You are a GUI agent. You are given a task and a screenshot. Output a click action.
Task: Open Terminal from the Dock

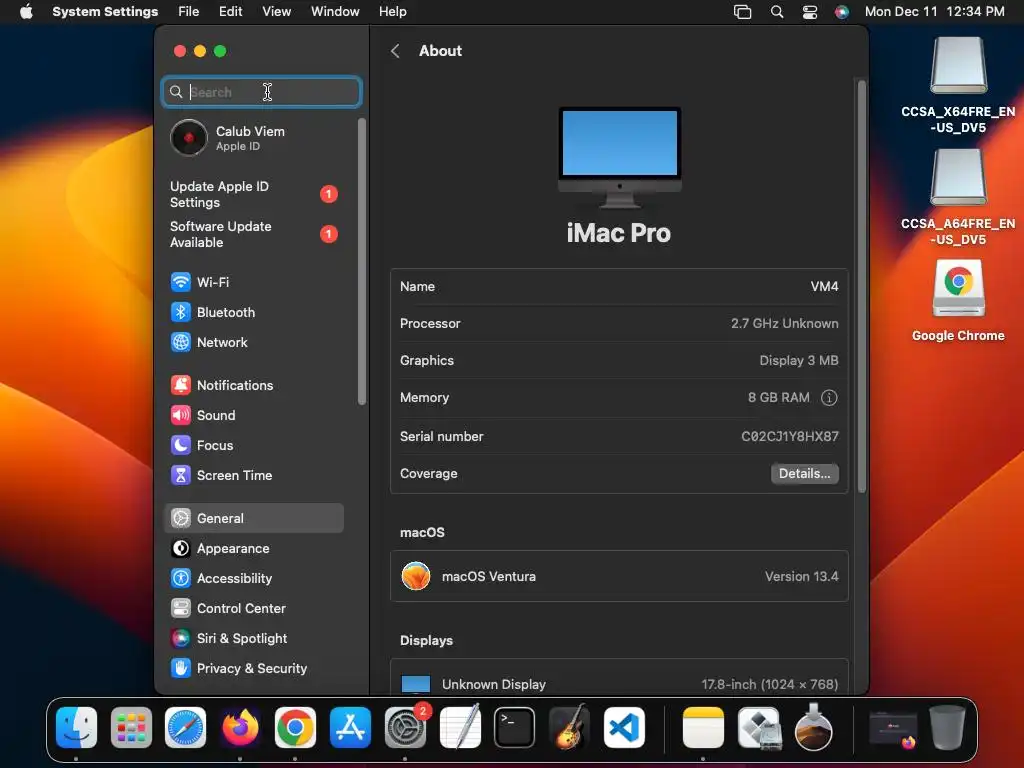(515, 728)
